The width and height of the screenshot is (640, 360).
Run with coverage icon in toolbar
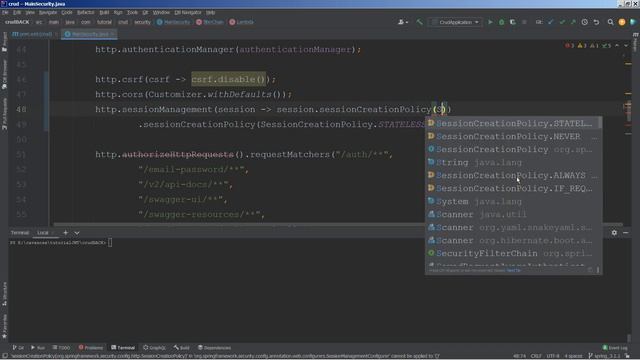pos(513,22)
